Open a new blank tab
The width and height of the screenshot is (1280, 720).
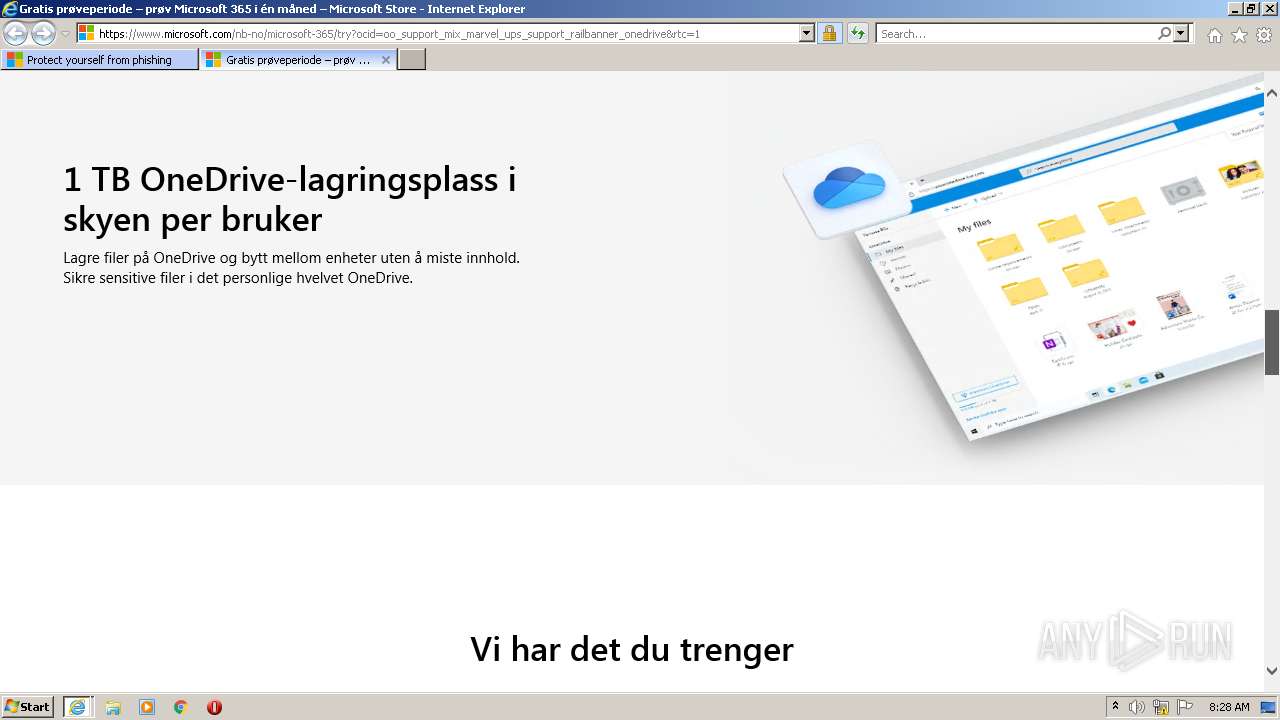[412, 60]
